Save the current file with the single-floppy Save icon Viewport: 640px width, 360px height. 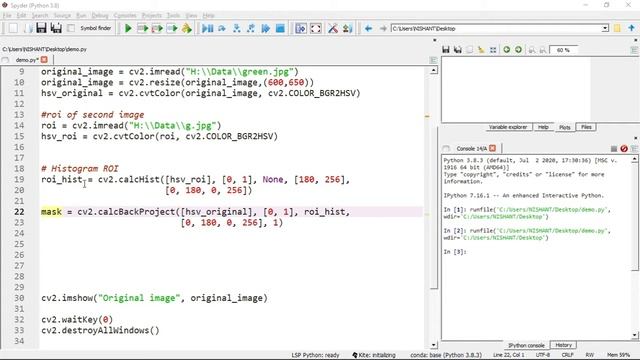(41, 28)
